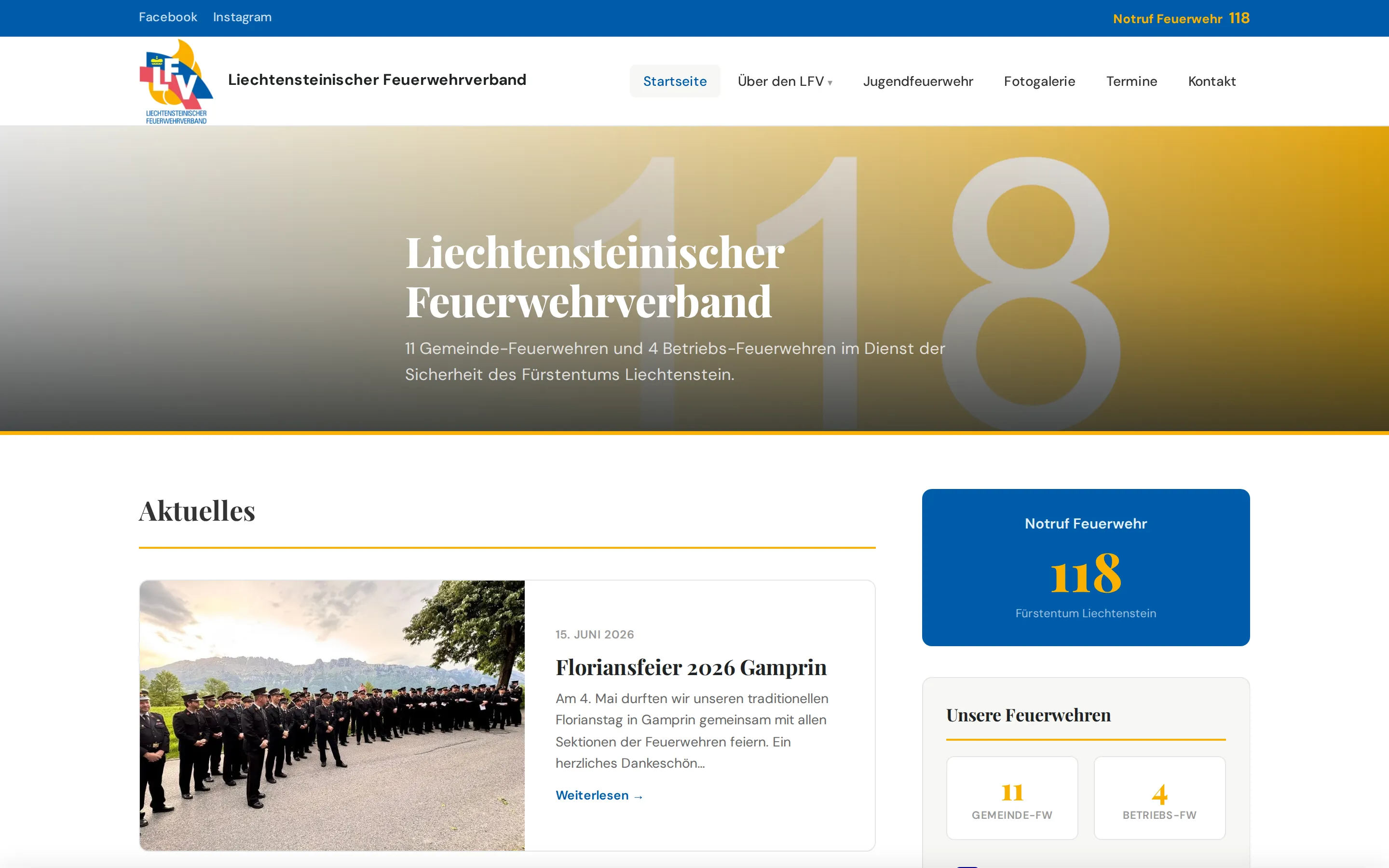Click the LFV logo image
Image resolution: width=1389 pixels, height=868 pixels.
pyautogui.click(x=176, y=81)
